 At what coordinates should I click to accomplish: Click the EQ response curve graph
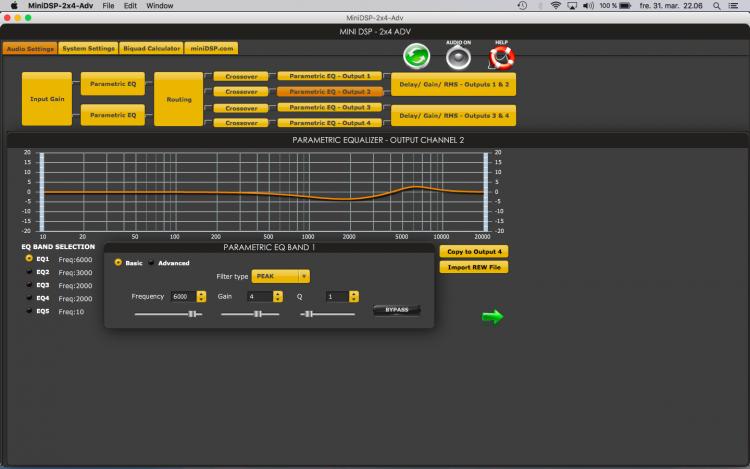(x=264, y=192)
